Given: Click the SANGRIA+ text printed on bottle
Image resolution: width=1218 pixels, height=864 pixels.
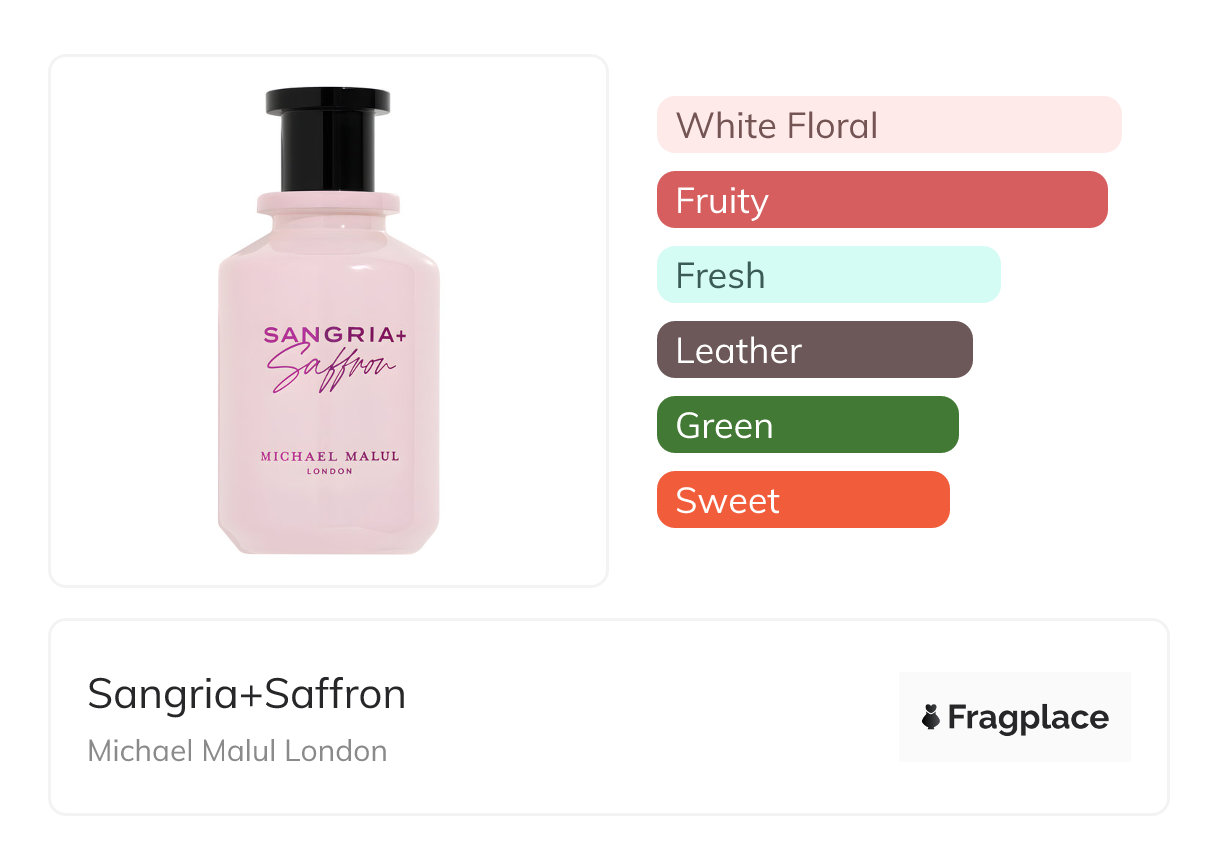Looking at the screenshot, I should (x=335, y=336).
